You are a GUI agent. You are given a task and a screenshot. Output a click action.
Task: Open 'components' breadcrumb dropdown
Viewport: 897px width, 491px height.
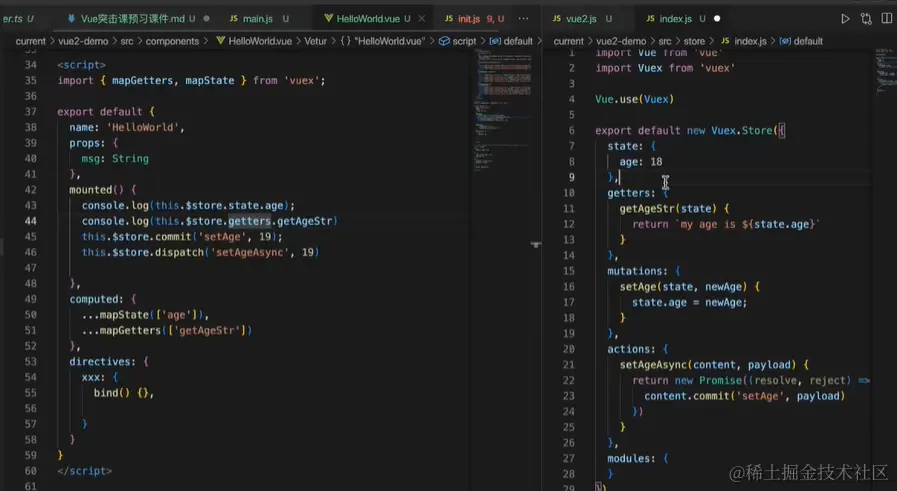pyautogui.click(x=172, y=41)
